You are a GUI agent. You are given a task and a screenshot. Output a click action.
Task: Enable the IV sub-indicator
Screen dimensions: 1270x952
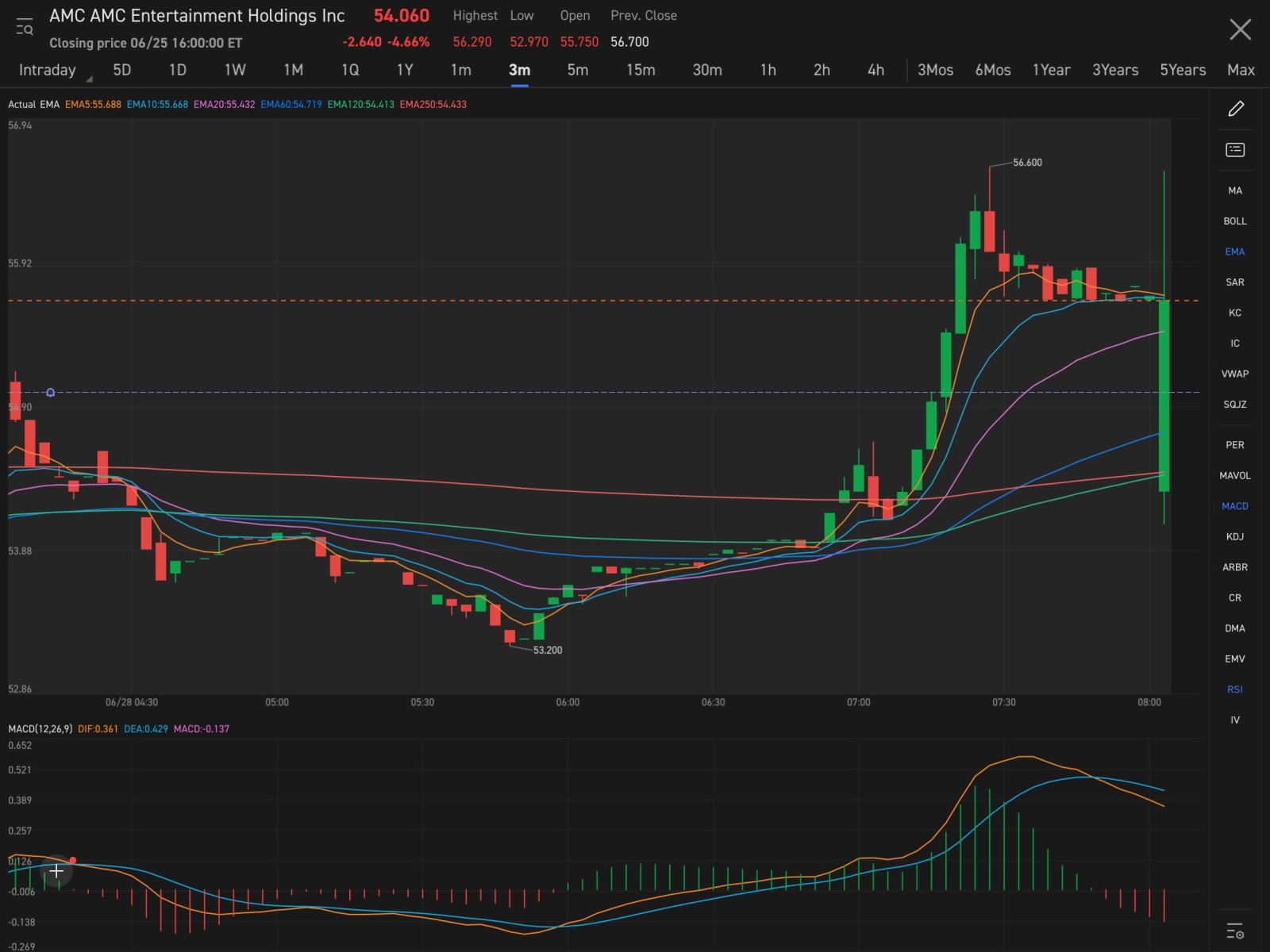click(x=1235, y=720)
